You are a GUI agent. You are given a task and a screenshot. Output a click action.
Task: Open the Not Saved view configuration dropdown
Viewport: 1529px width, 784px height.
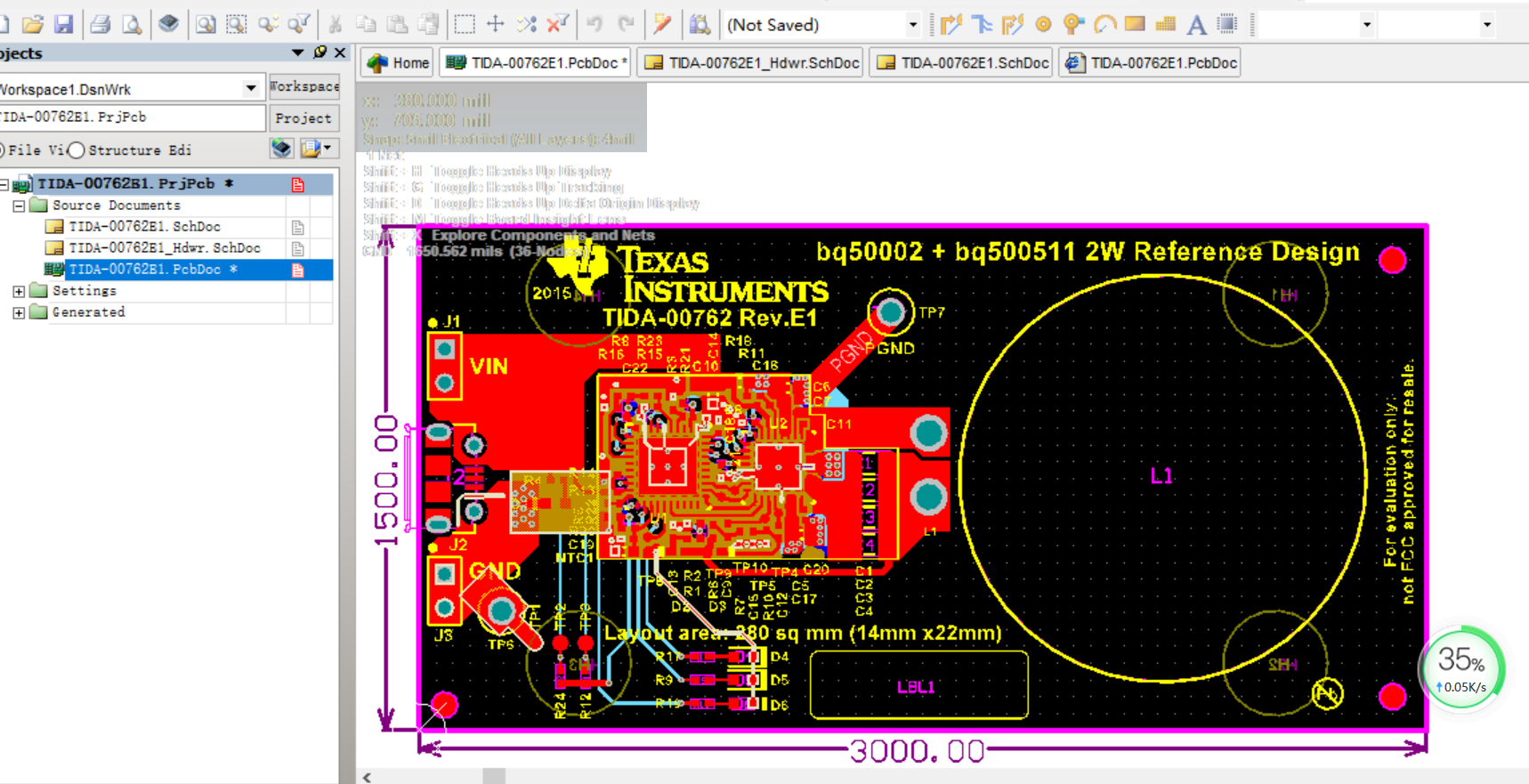[x=912, y=25]
